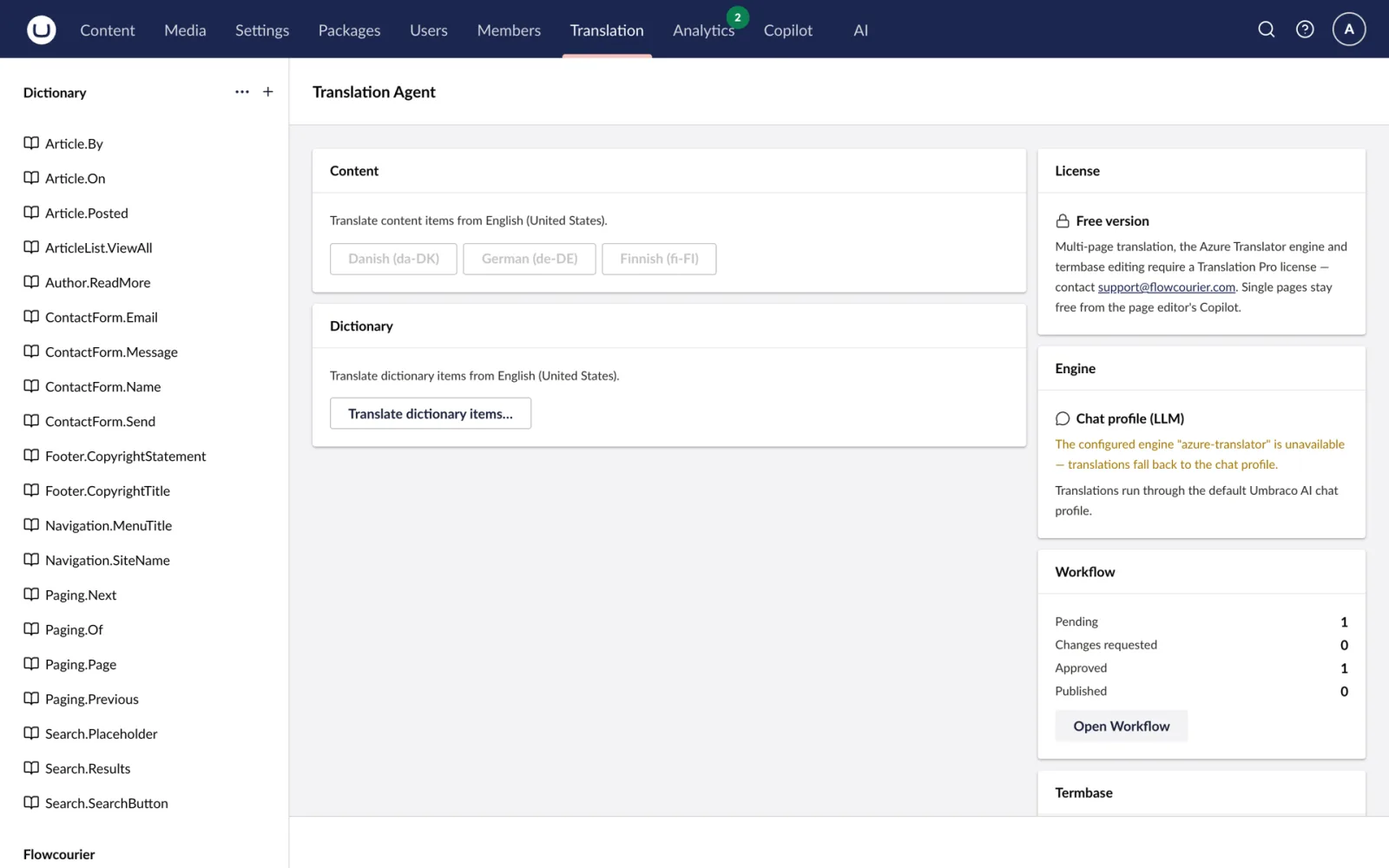
Task: Click the lock icon beside Free version
Action: (x=1063, y=221)
